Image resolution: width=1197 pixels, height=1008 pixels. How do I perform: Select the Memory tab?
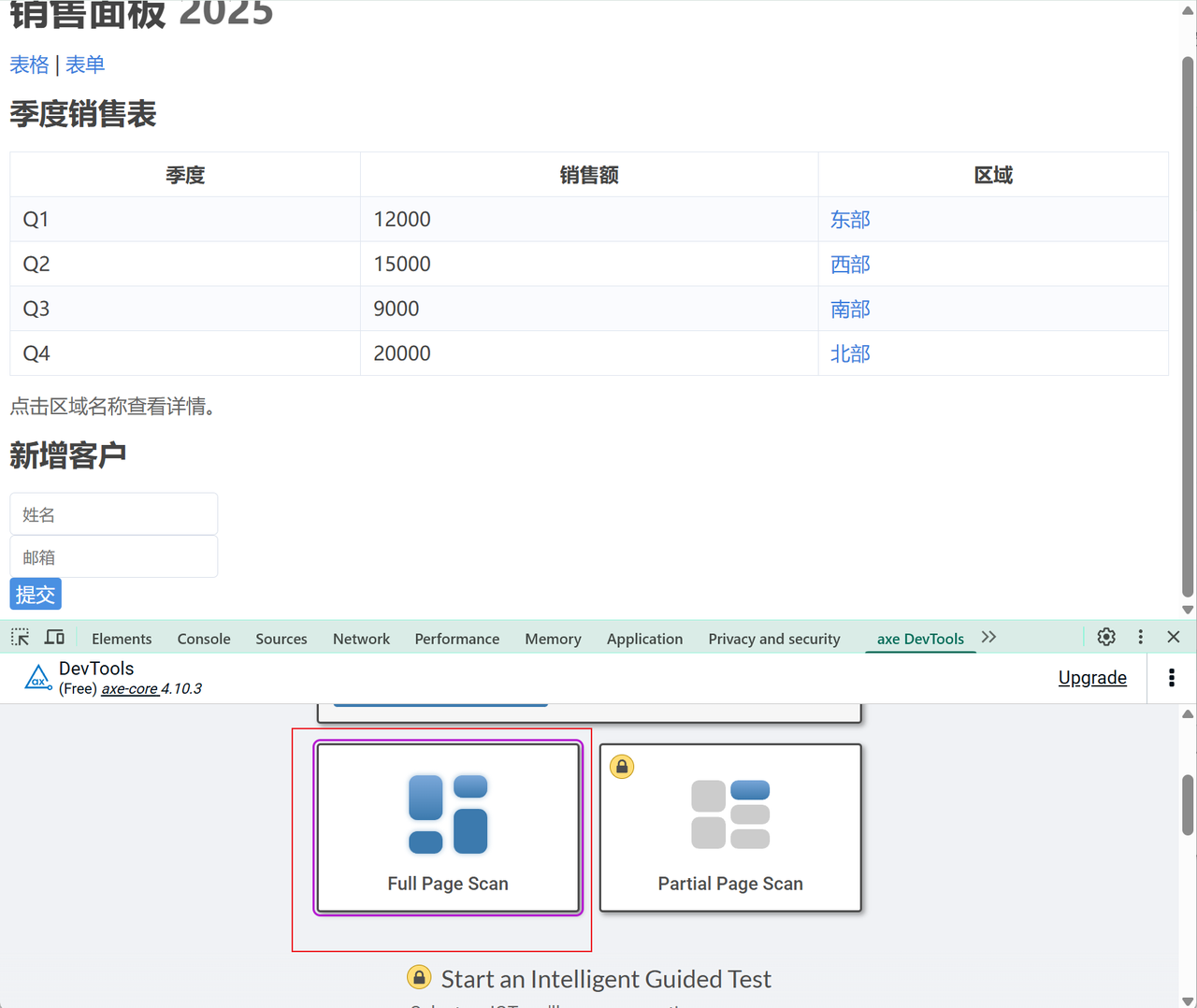(x=553, y=639)
